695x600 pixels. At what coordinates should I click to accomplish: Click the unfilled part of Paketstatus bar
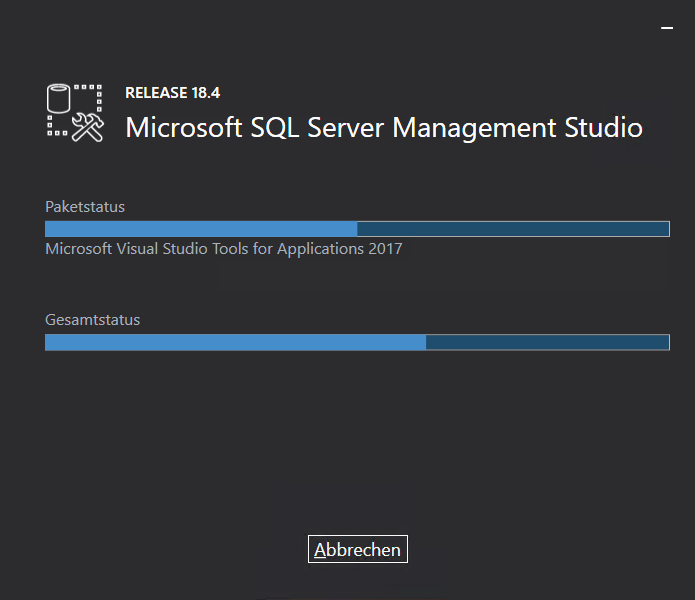coord(512,229)
